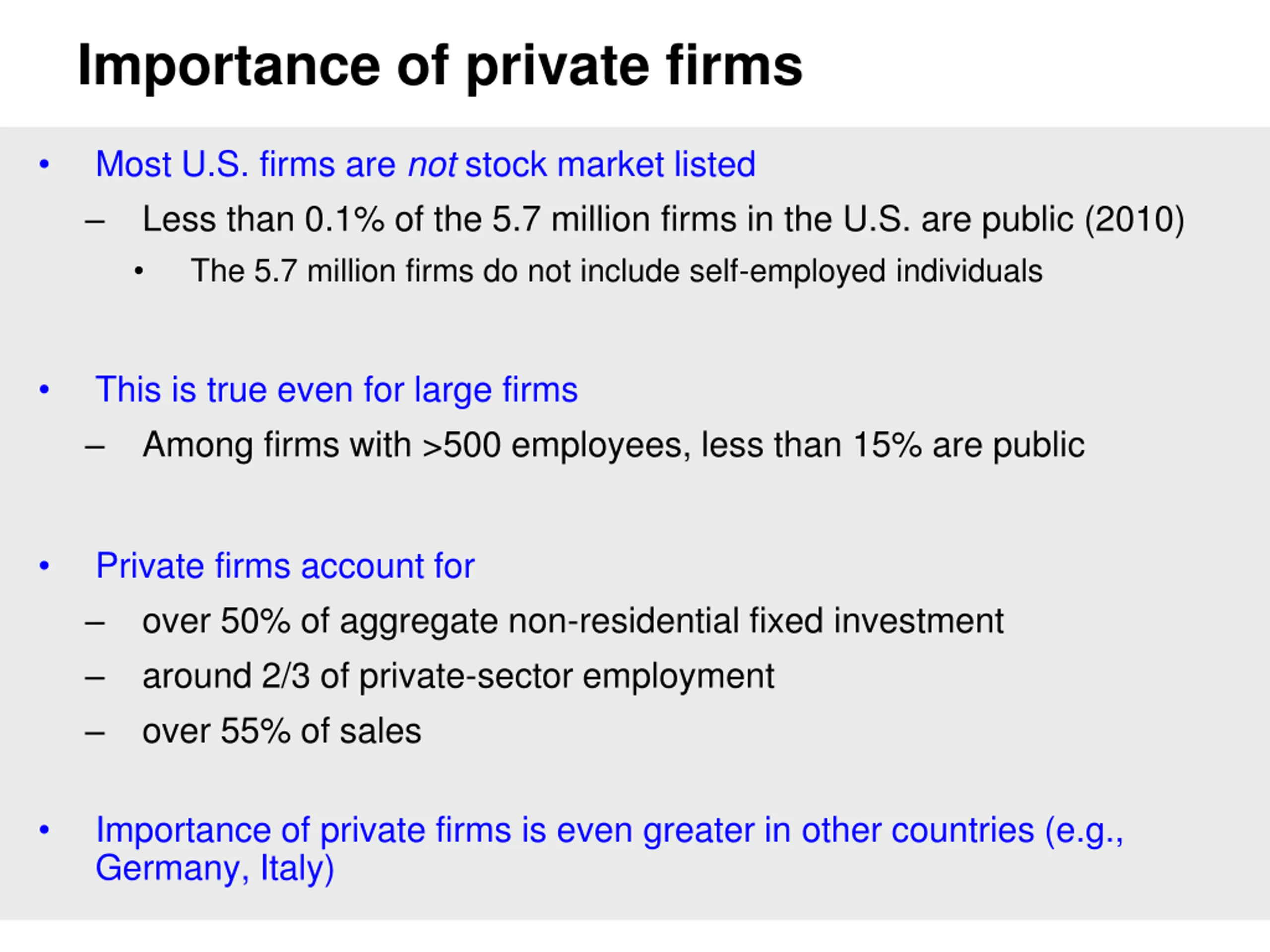Click the italic word "not" in first bullet
1270x952 pixels.
click(432, 165)
